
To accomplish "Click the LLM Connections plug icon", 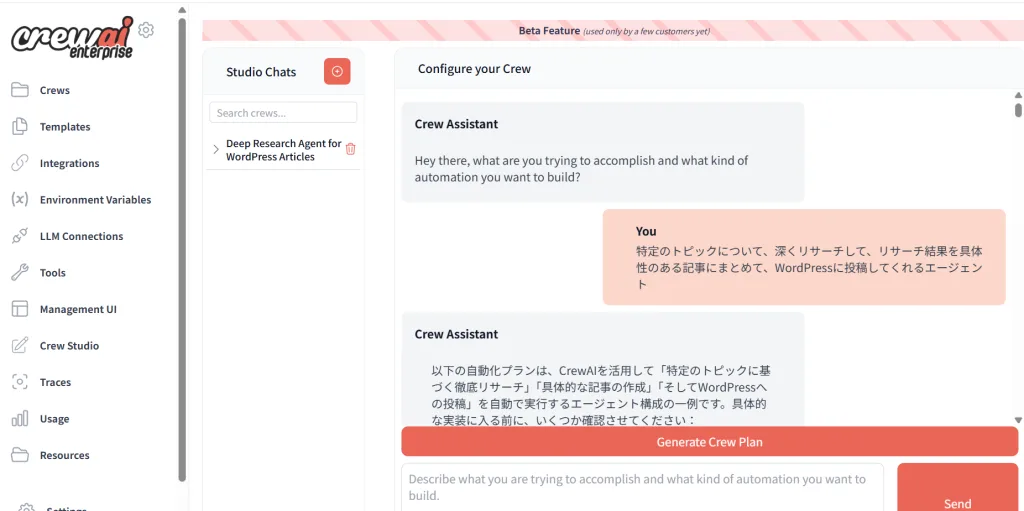I will pos(20,236).
